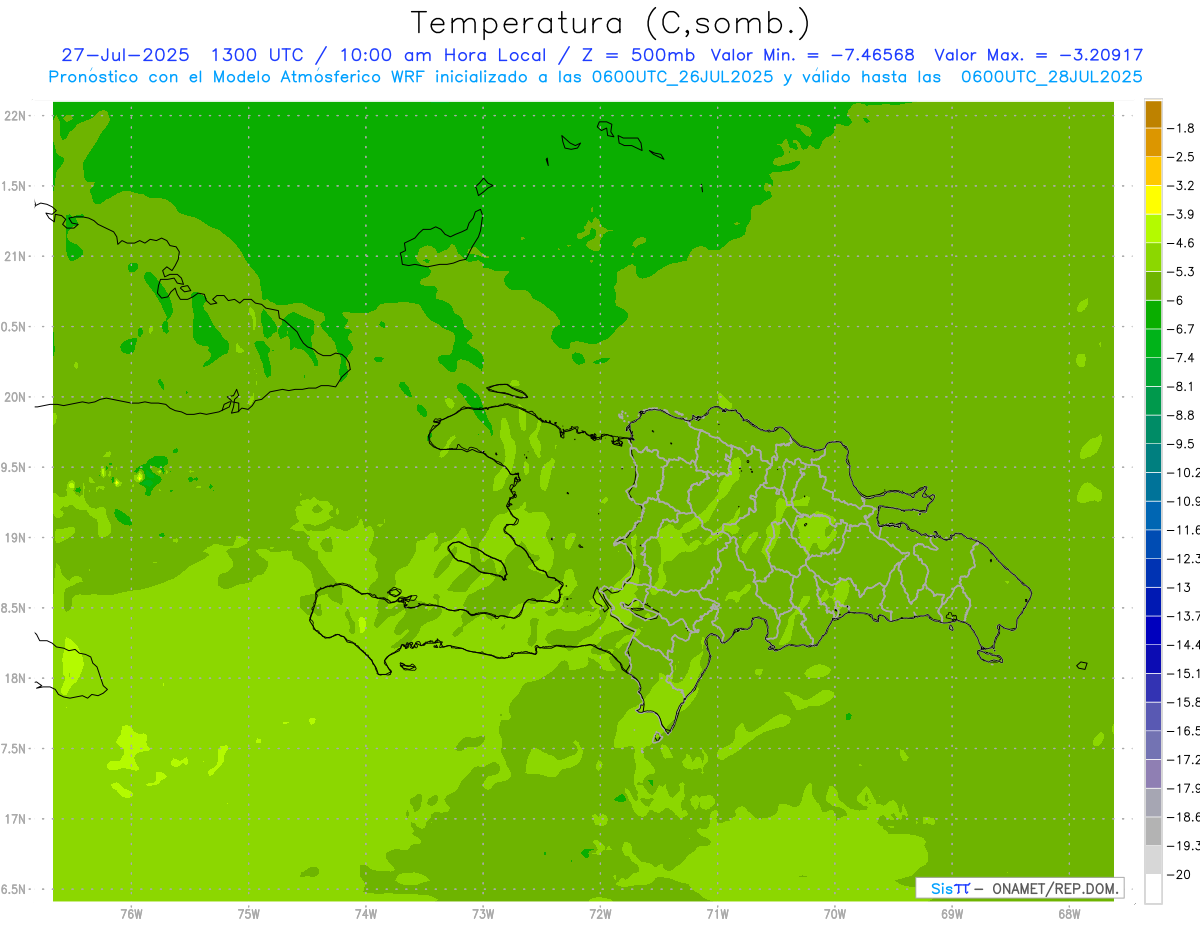Click the 76W longitude axis label
The height and width of the screenshot is (927, 1200).
[131, 914]
